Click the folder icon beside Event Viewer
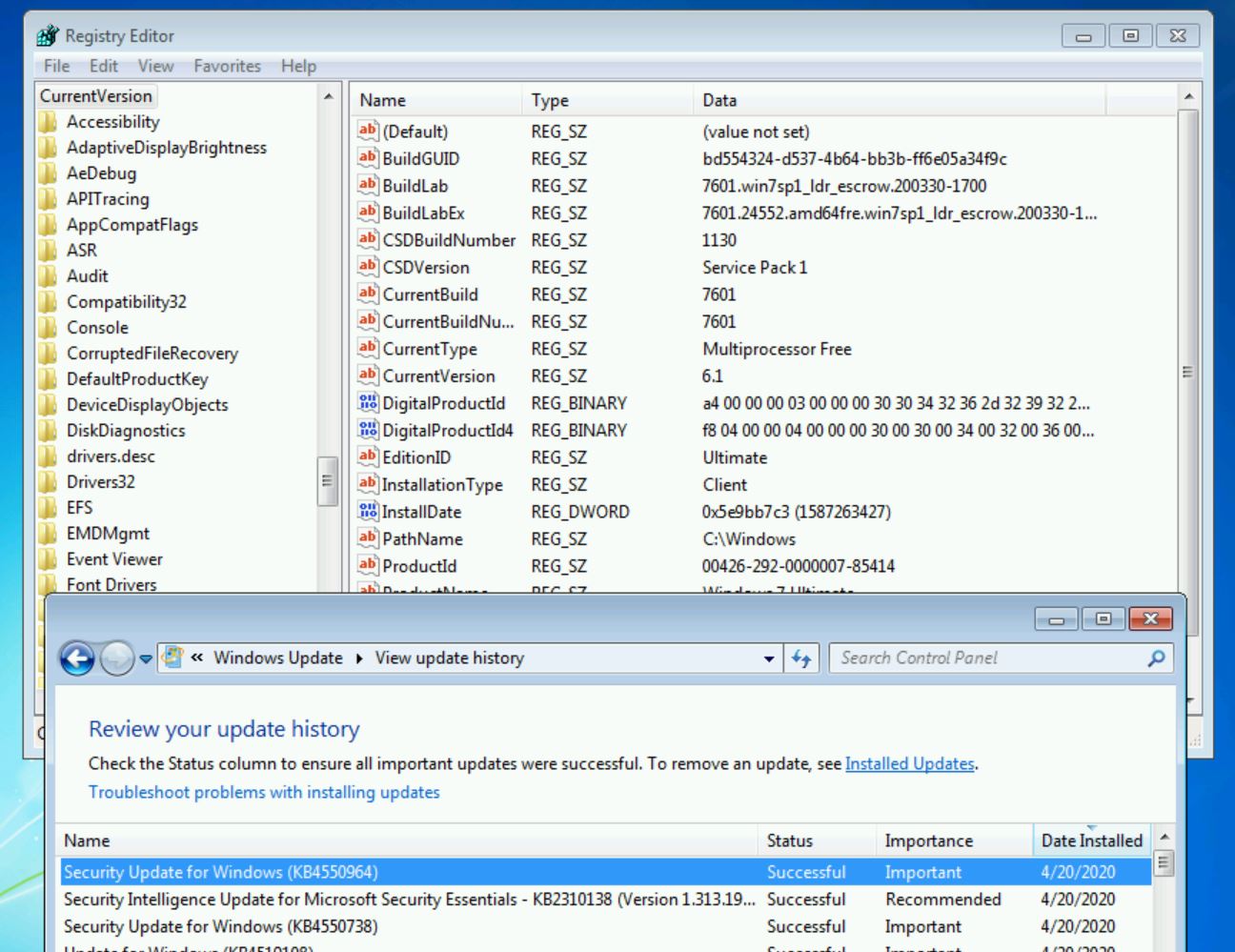 [48, 559]
